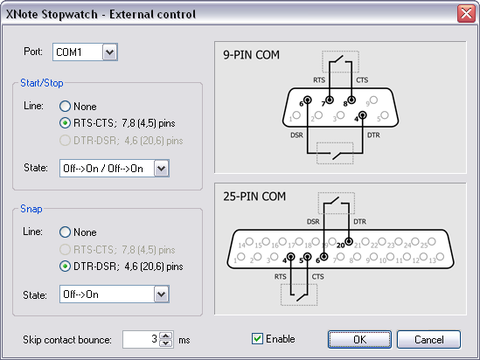The height and width of the screenshot is (360, 480).
Task: Click the RTS-CTS switch symbol under 25-pin connector
Action: pyautogui.click(x=299, y=294)
